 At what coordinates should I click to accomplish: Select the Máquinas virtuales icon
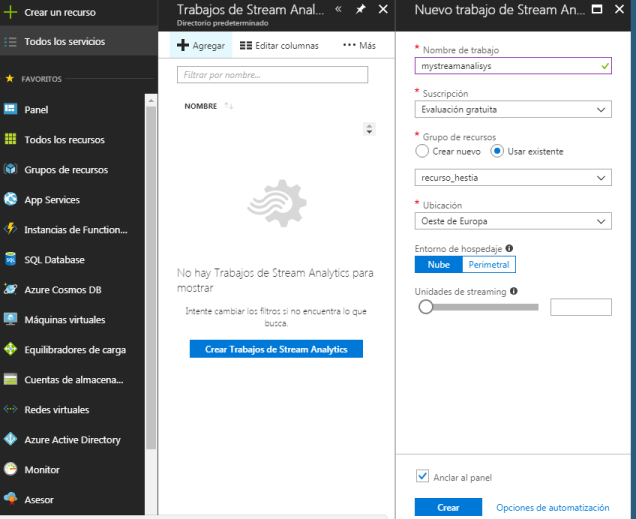[x=11, y=320]
